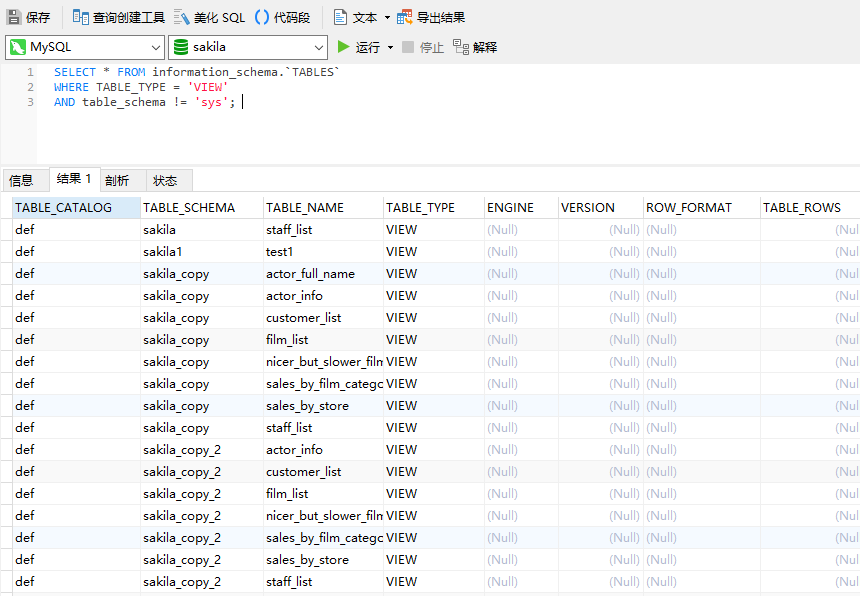Viewport: 860px width, 596px height.
Task: Select 'sales_by_store' in sakila_copy row
Action: 324,406
